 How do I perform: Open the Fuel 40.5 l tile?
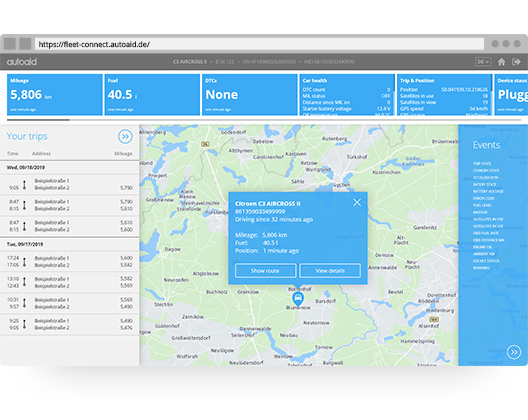152,95
